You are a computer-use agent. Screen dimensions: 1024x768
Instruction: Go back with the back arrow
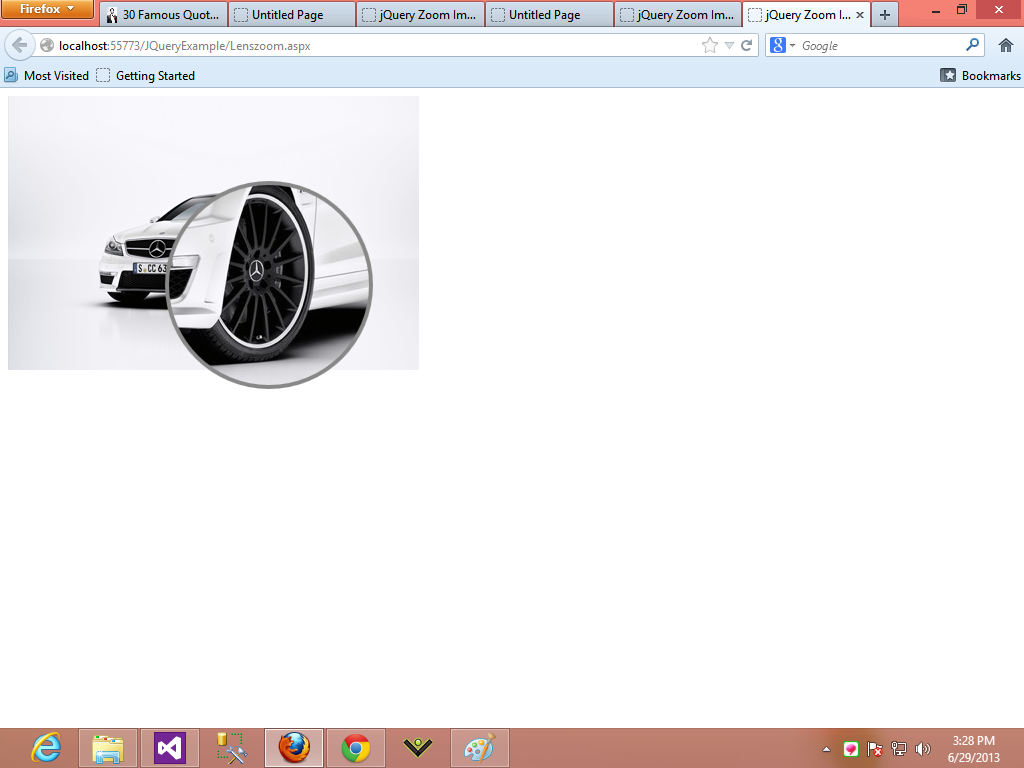tap(20, 46)
